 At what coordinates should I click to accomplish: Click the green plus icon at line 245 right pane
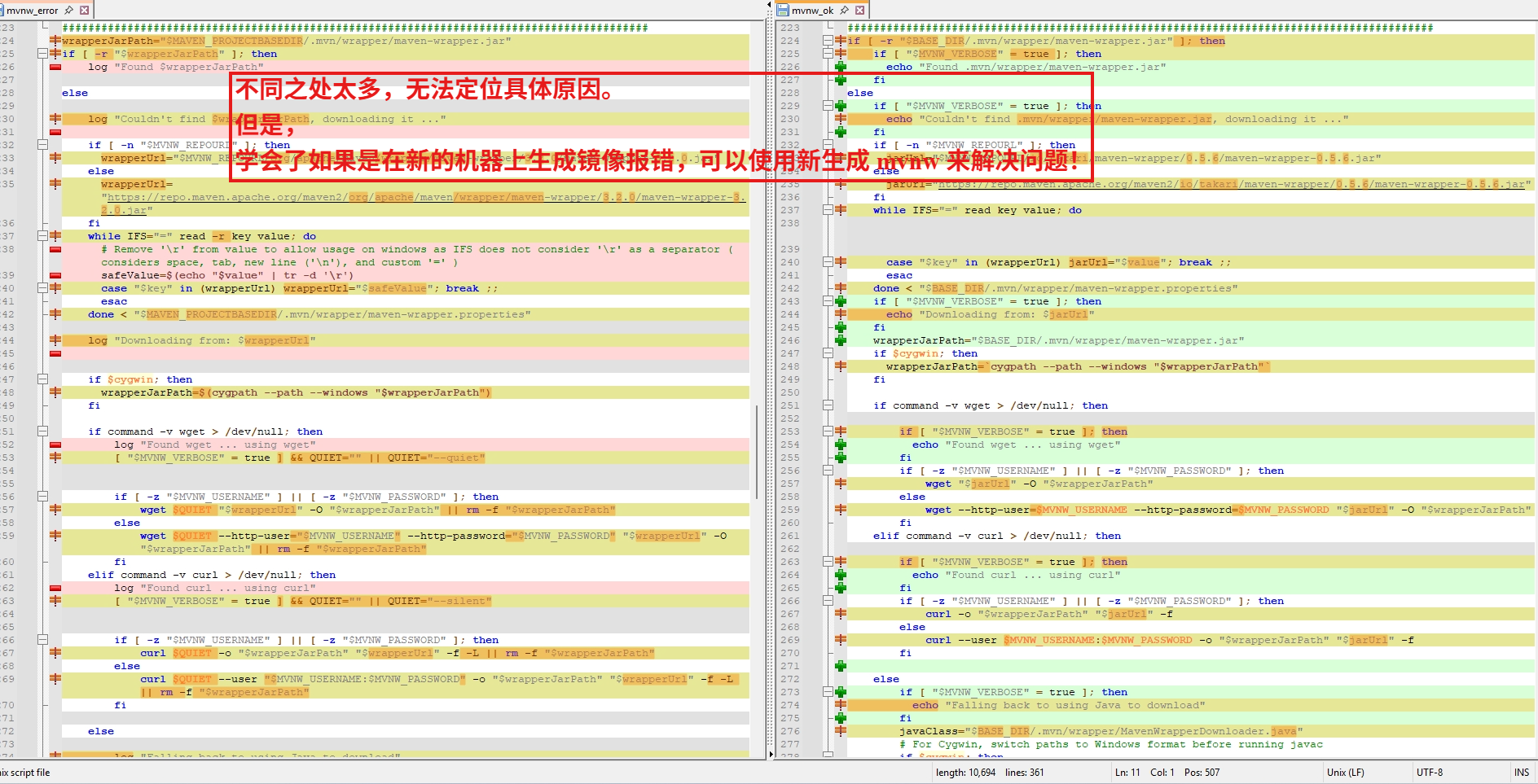840,327
